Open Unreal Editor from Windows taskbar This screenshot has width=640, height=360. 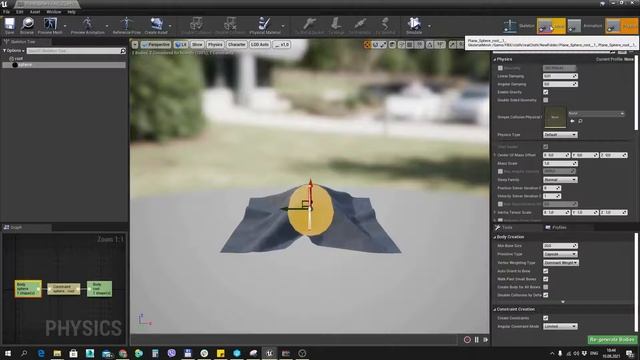[269, 353]
